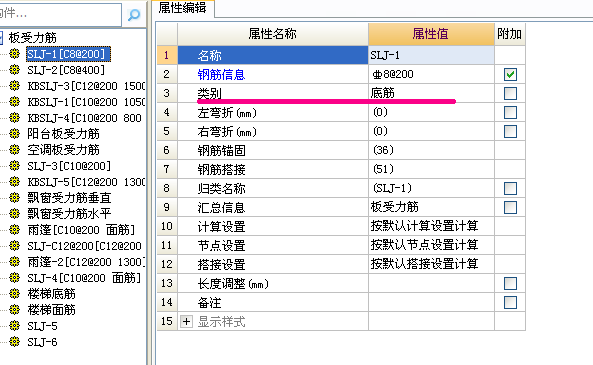Select the 搭接设置 value cell
Image resolution: width=593 pixels, height=365 pixels.
click(431, 264)
